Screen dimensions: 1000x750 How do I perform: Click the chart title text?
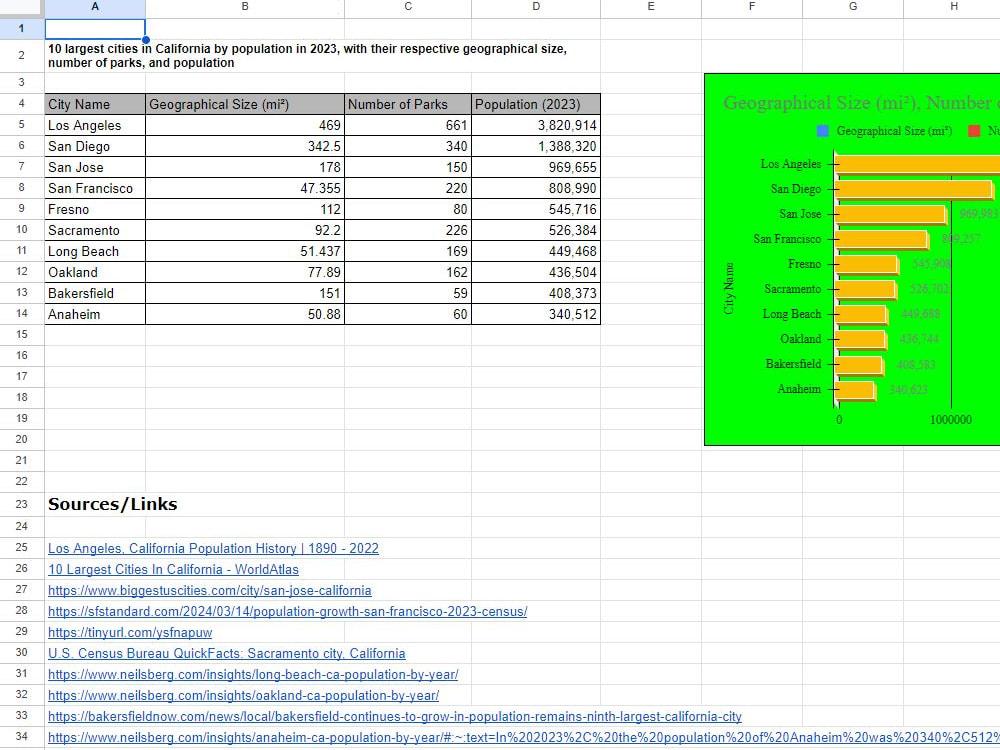861,103
